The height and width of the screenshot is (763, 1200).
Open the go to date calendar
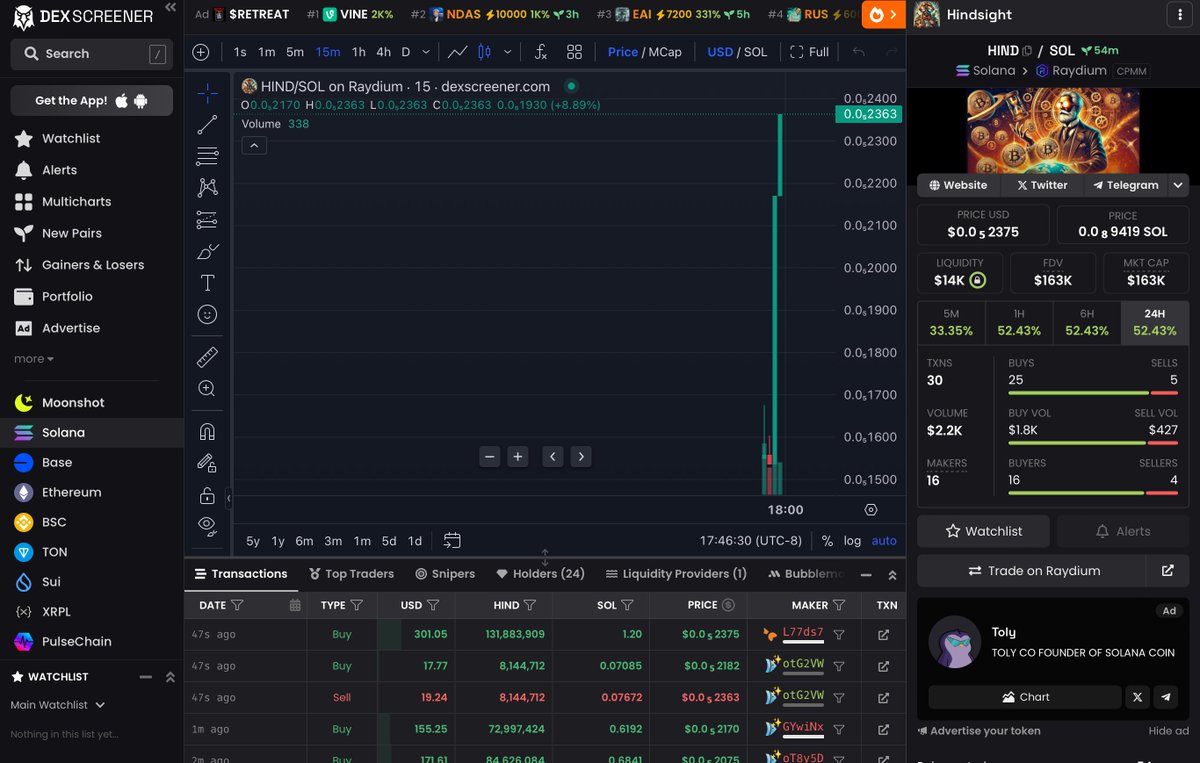(452, 540)
